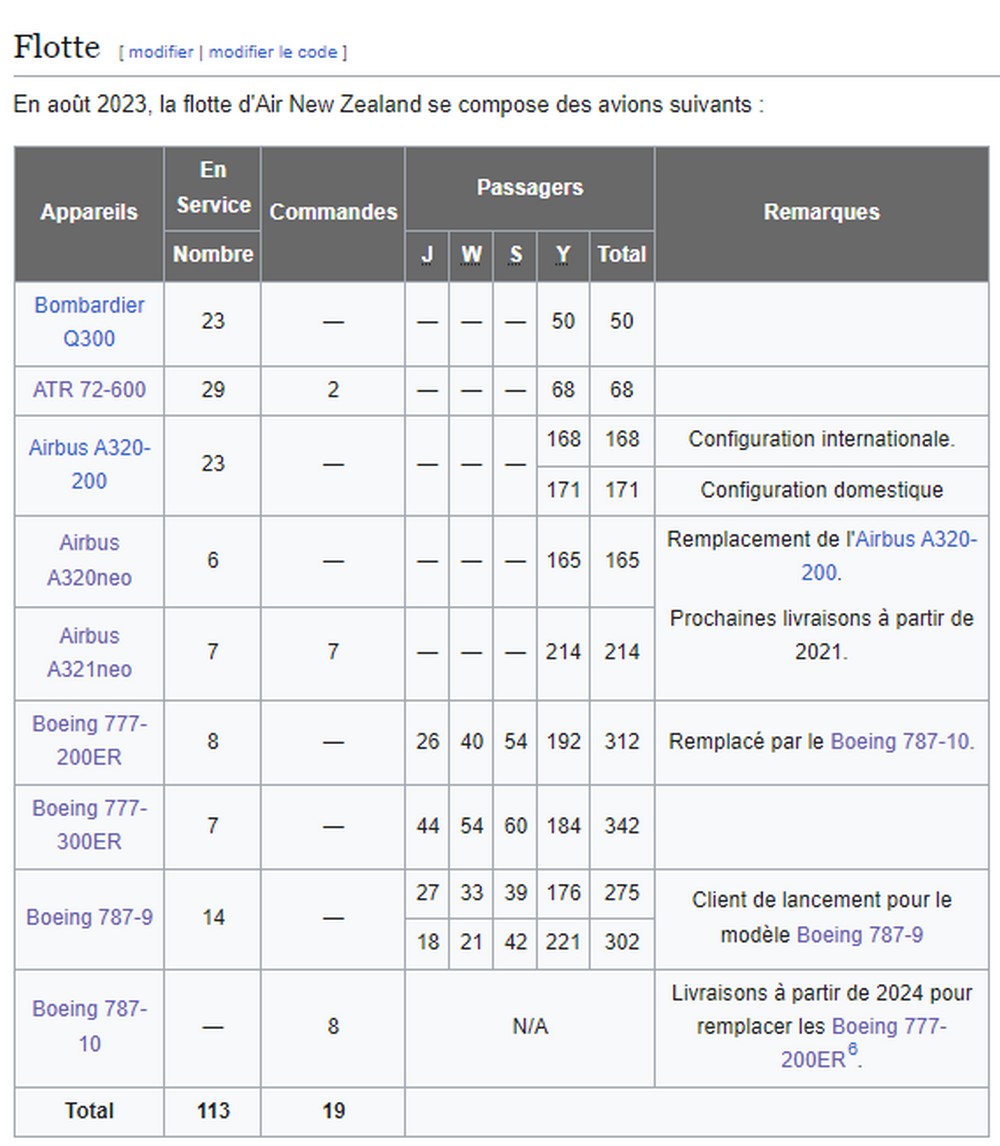Image resolution: width=1000 pixels, height=1146 pixels.
Task: Follow the Airbus A320-200 link in Appareils column
Action: tap(89, 464)
